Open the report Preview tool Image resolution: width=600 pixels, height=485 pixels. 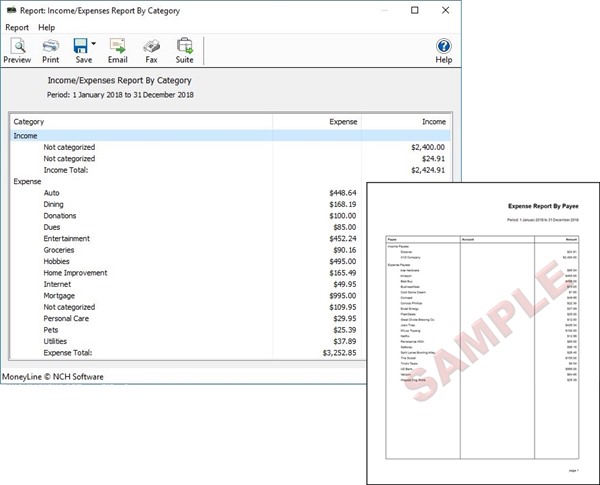[17, 51]
